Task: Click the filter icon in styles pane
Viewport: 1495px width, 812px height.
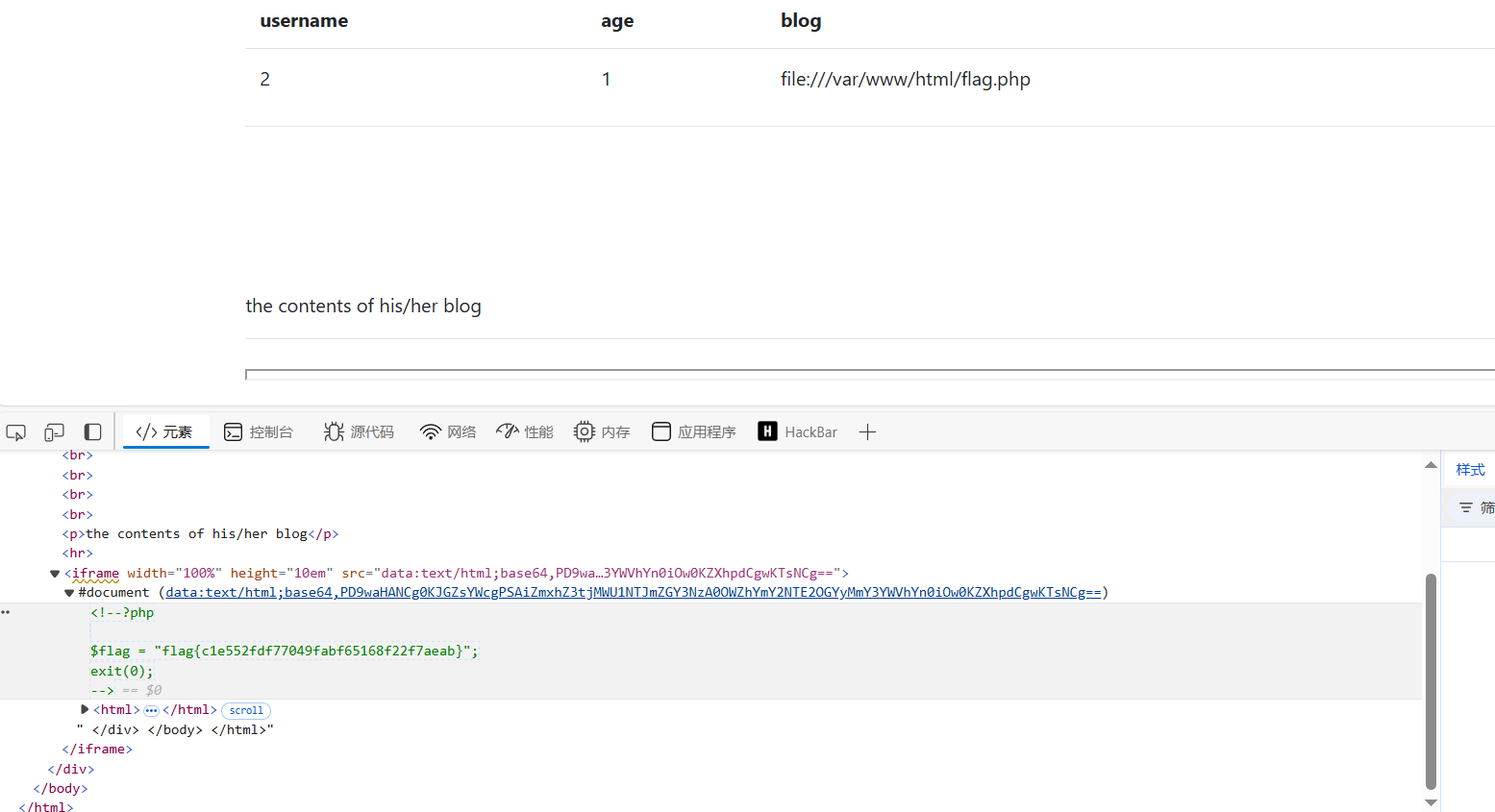Action: [x=1466, y=507]
